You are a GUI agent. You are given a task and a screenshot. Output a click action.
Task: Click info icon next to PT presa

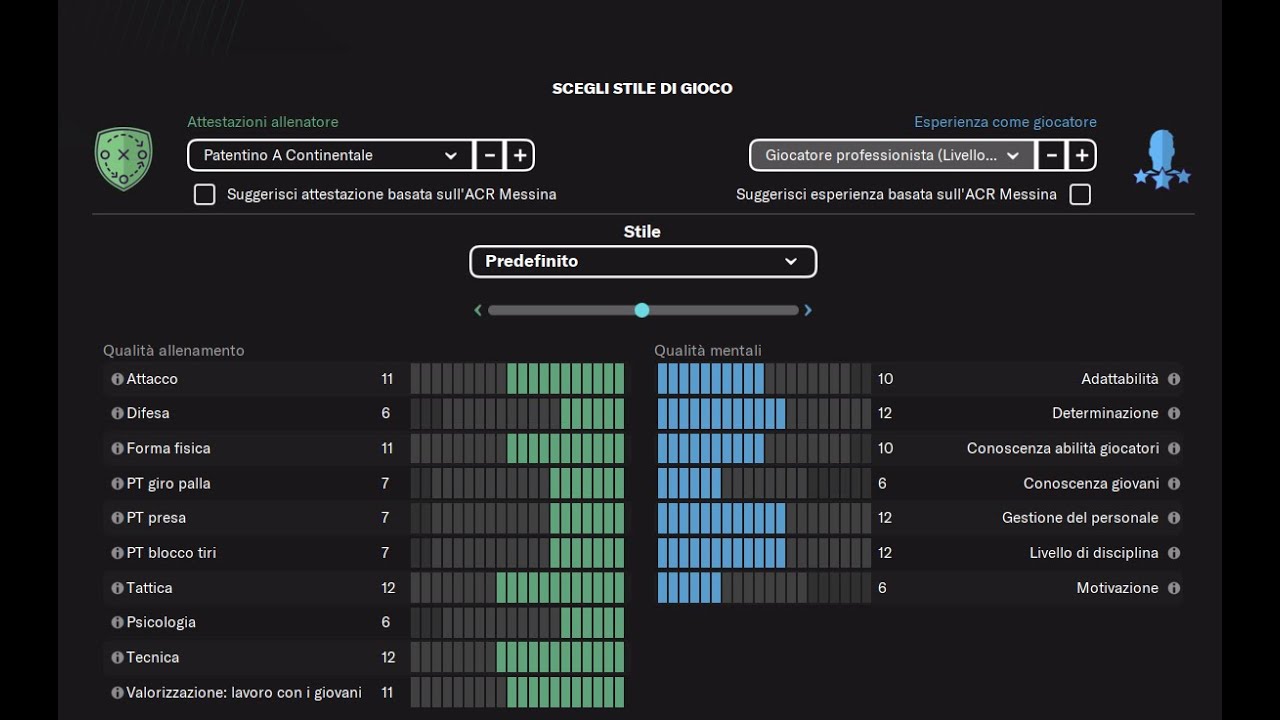click(x=117, y=518)
